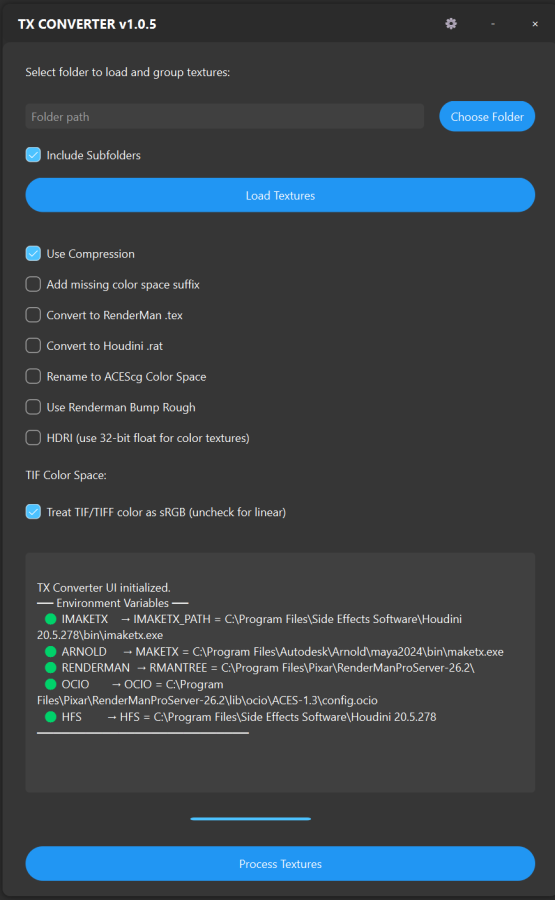The width and height of the screenshot is (555, 900).
Task: Click the Folder path input field
Action: click(224, 117)
